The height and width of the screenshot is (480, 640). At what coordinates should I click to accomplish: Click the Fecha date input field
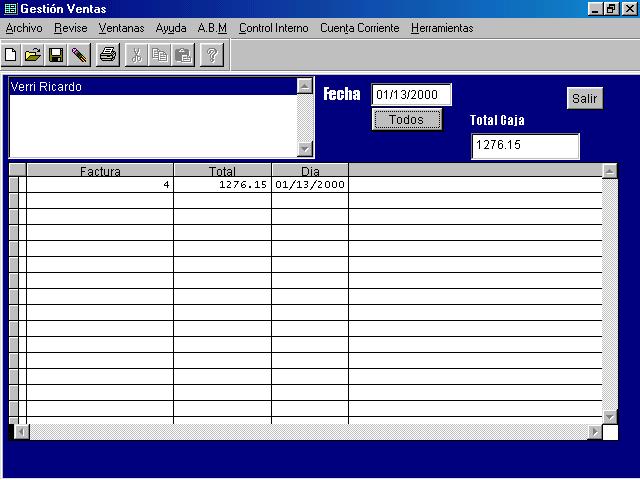411,95
